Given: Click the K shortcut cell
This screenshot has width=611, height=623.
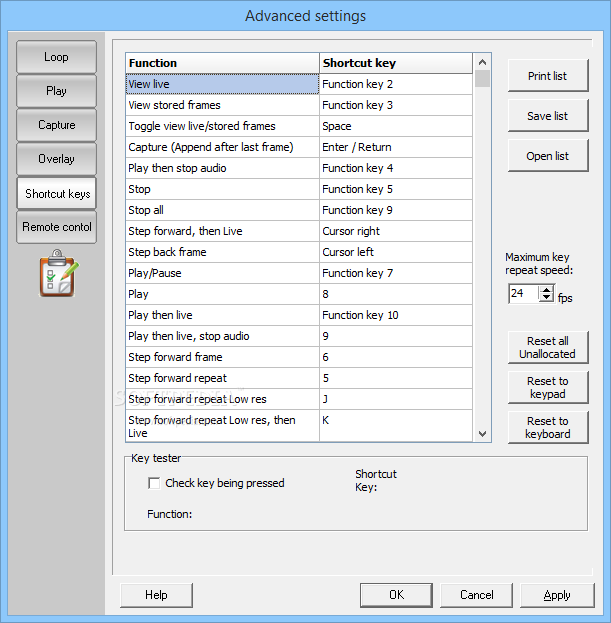Looking at the screenshot, I should (396, 426).
